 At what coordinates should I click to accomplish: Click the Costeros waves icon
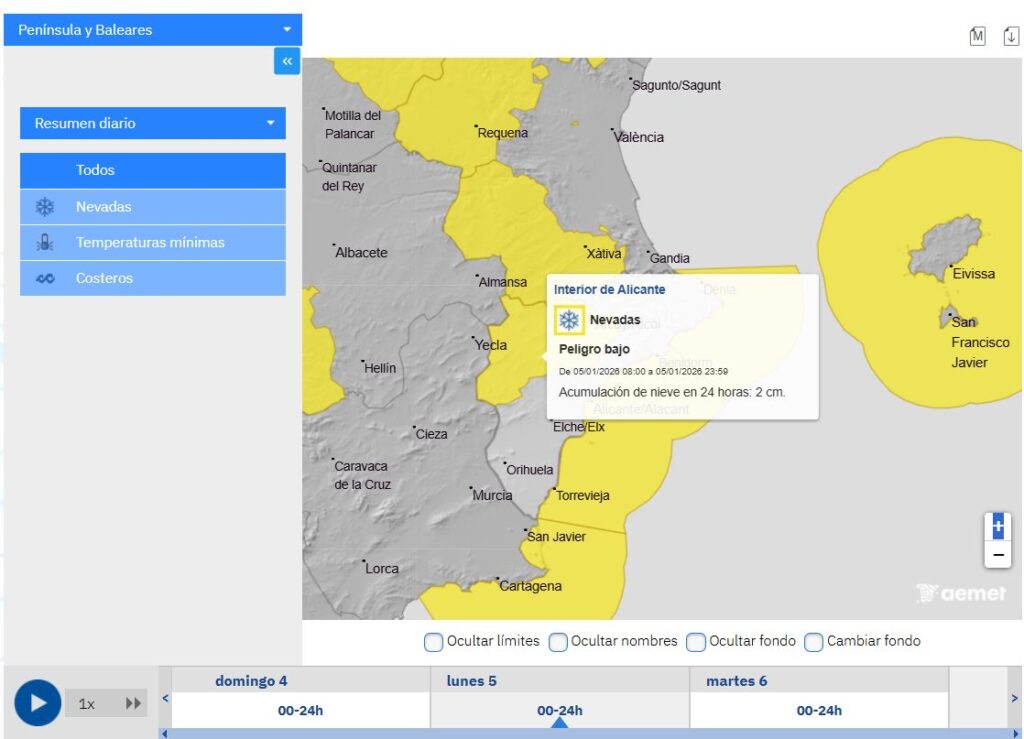pos(45,278)
